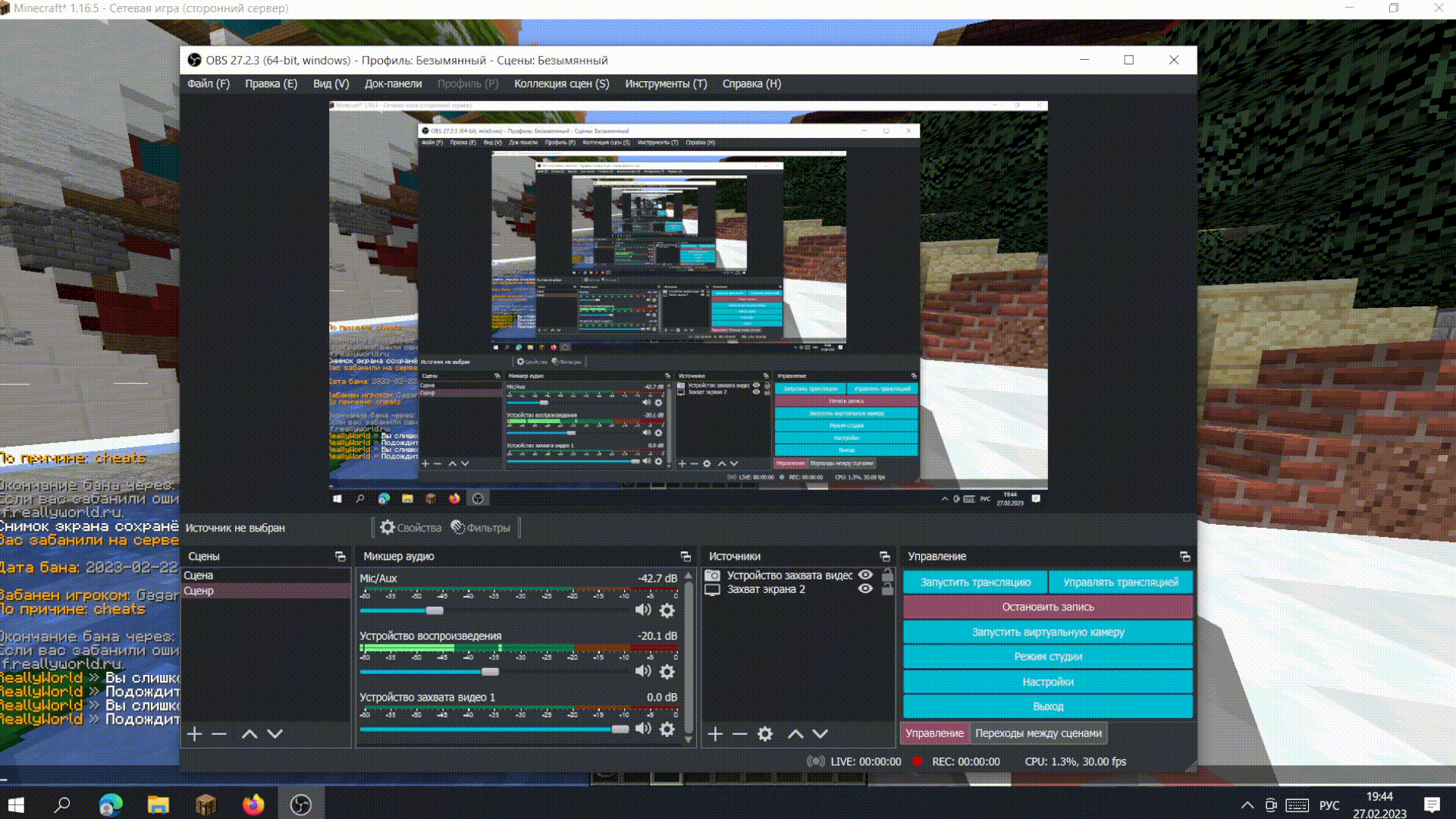
Task: Switch to the Управление tab
Action: pos(934,733)
